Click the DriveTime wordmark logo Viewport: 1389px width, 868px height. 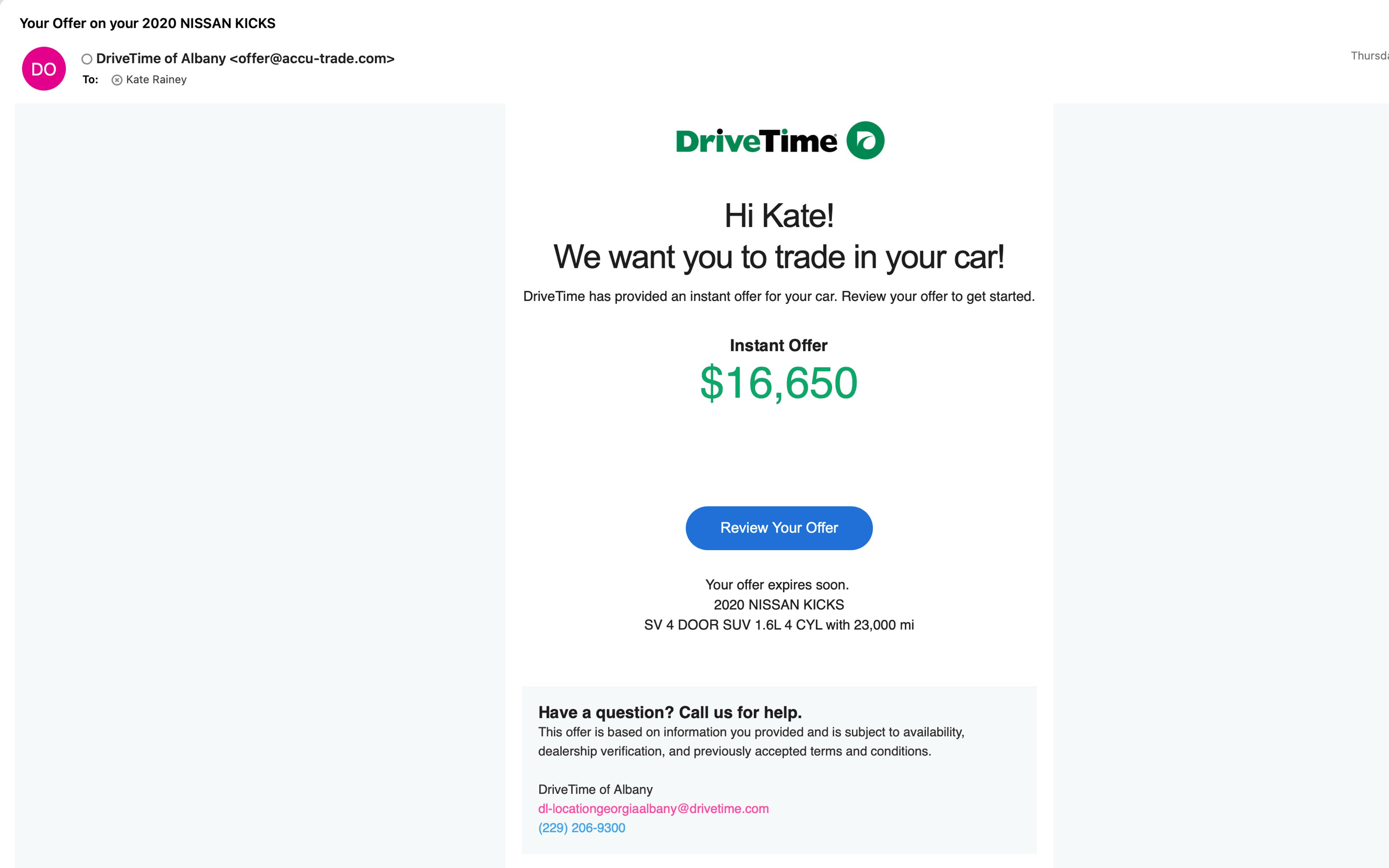pyautogui.click(x=756, y=141)
